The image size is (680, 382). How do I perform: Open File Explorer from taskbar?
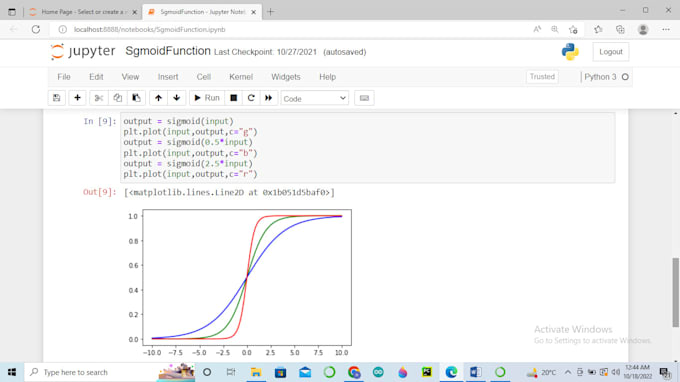[256, 372]
